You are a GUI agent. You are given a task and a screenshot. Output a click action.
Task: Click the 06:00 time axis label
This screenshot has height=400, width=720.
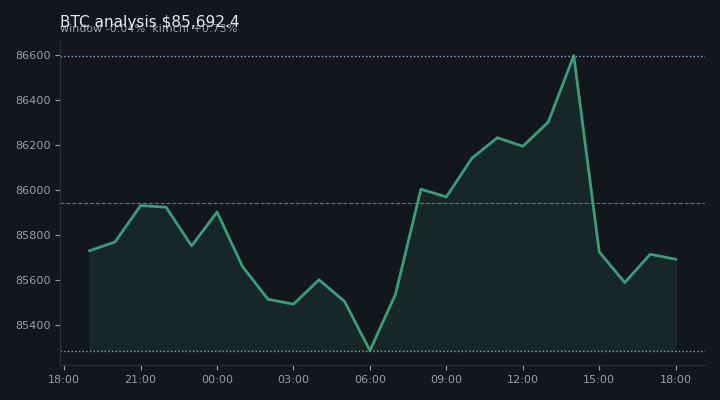(x=370, y=380)
